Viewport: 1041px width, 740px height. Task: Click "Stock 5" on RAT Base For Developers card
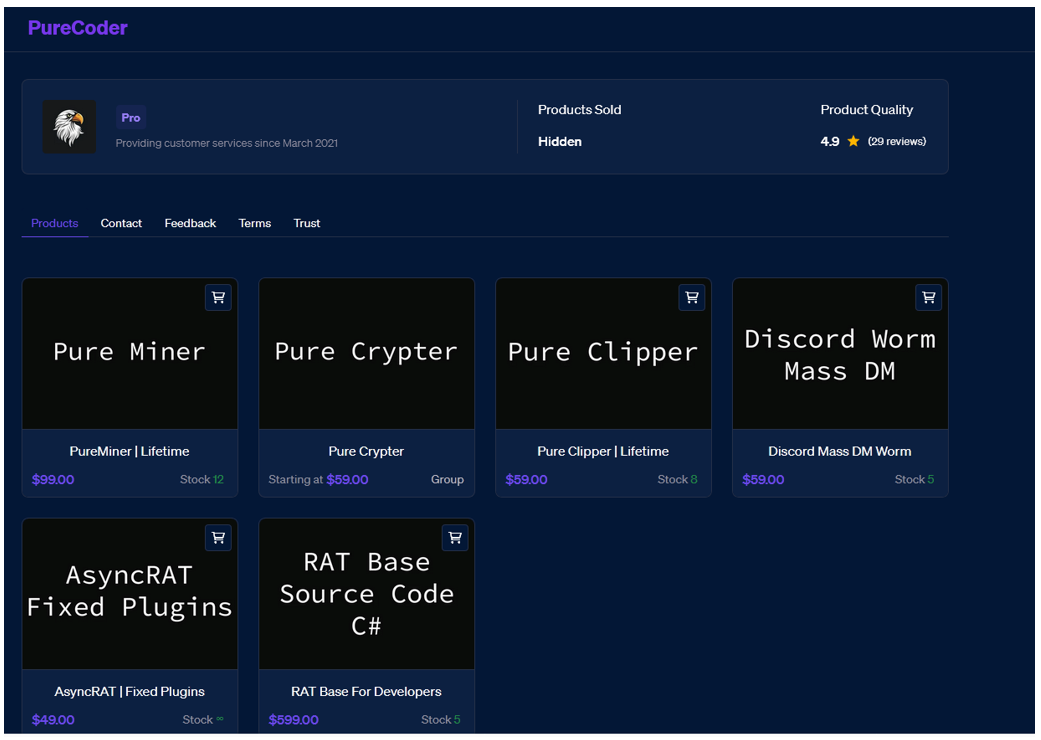click(441, 719)
